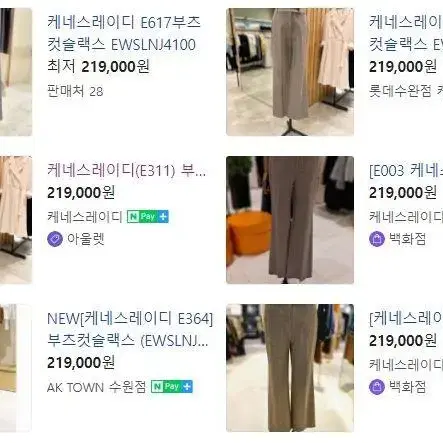Click the N Pay badge beside AK TOWN 수원점

click(172, 387)
